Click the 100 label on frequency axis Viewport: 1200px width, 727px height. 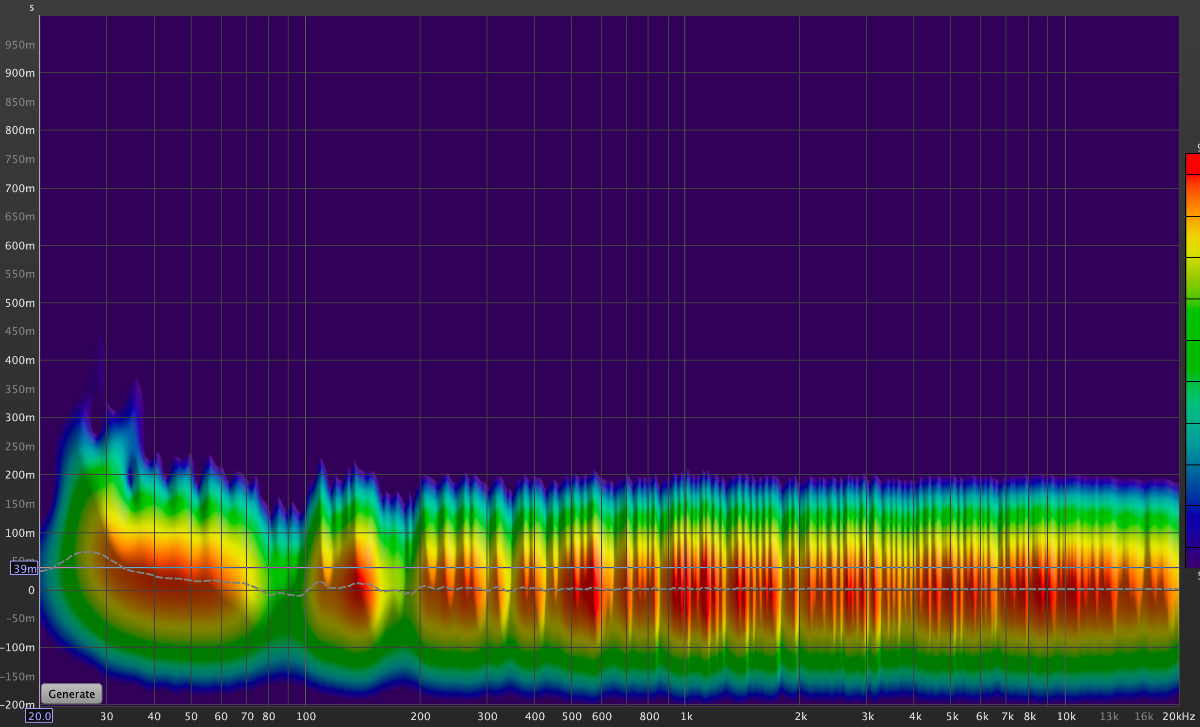[x=306, y=716]
